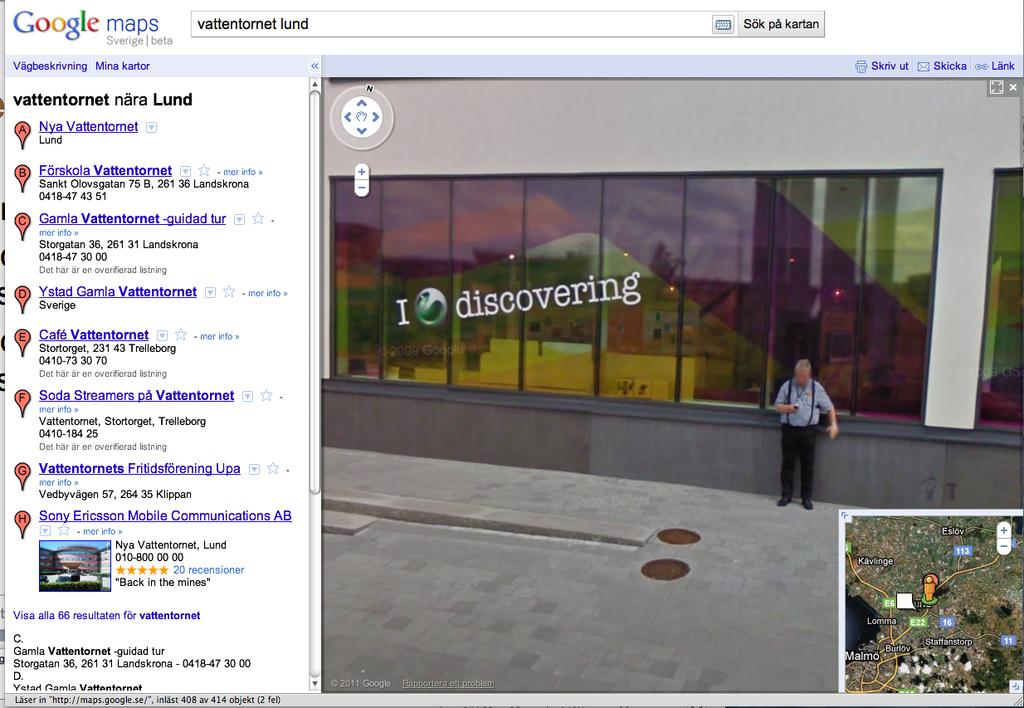Select marker B for Förskola Vattentornet
Viewport: 1024px width, 708px height.
point(22,177)
